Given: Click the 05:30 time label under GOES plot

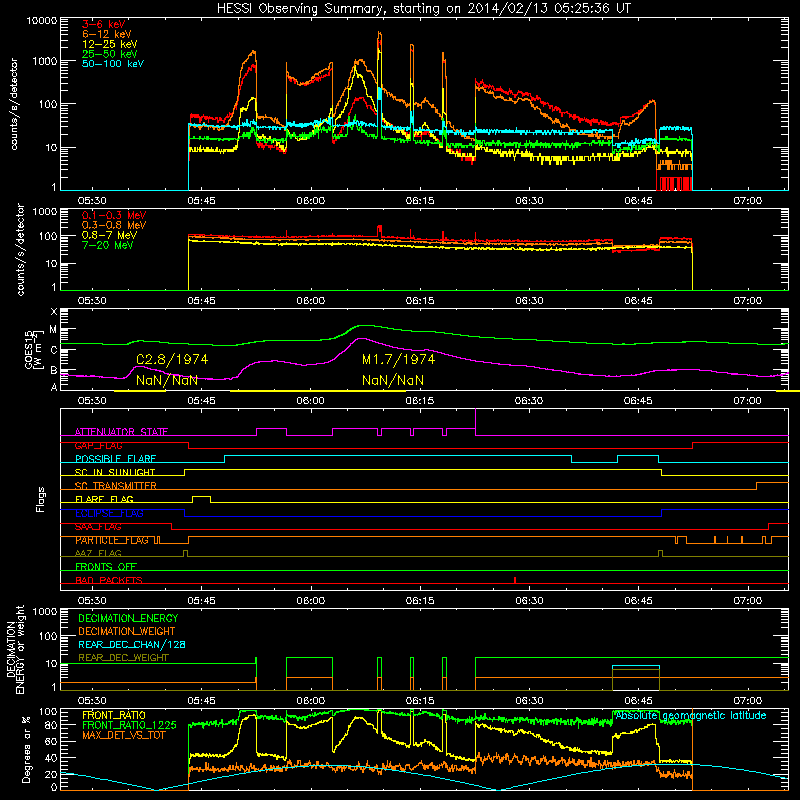Looking at the screenshot, I should point(92,401).
